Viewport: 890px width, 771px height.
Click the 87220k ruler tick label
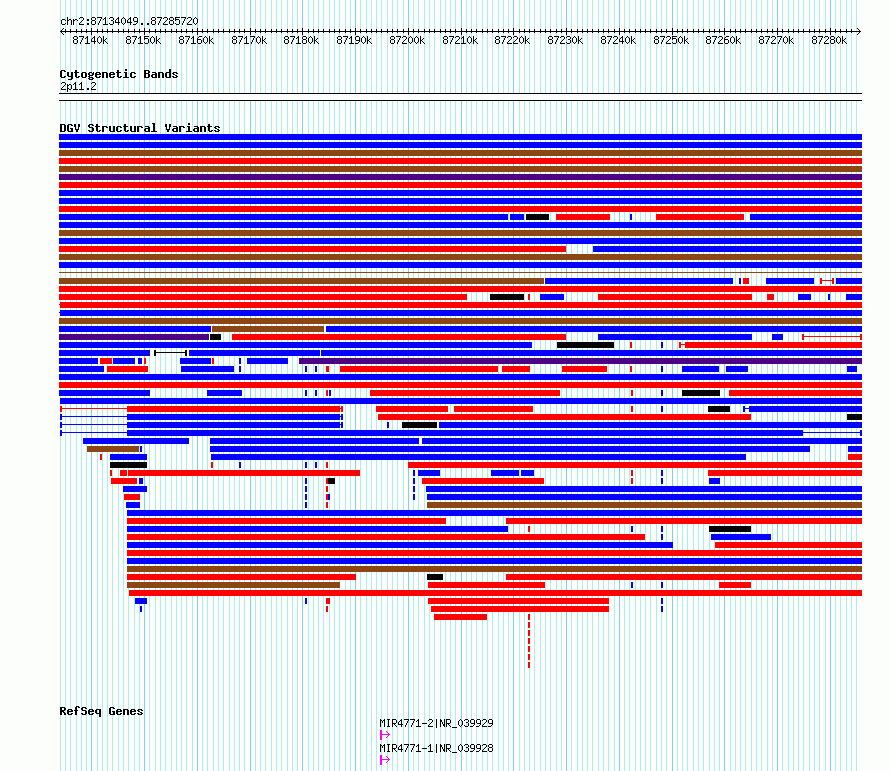512,40
